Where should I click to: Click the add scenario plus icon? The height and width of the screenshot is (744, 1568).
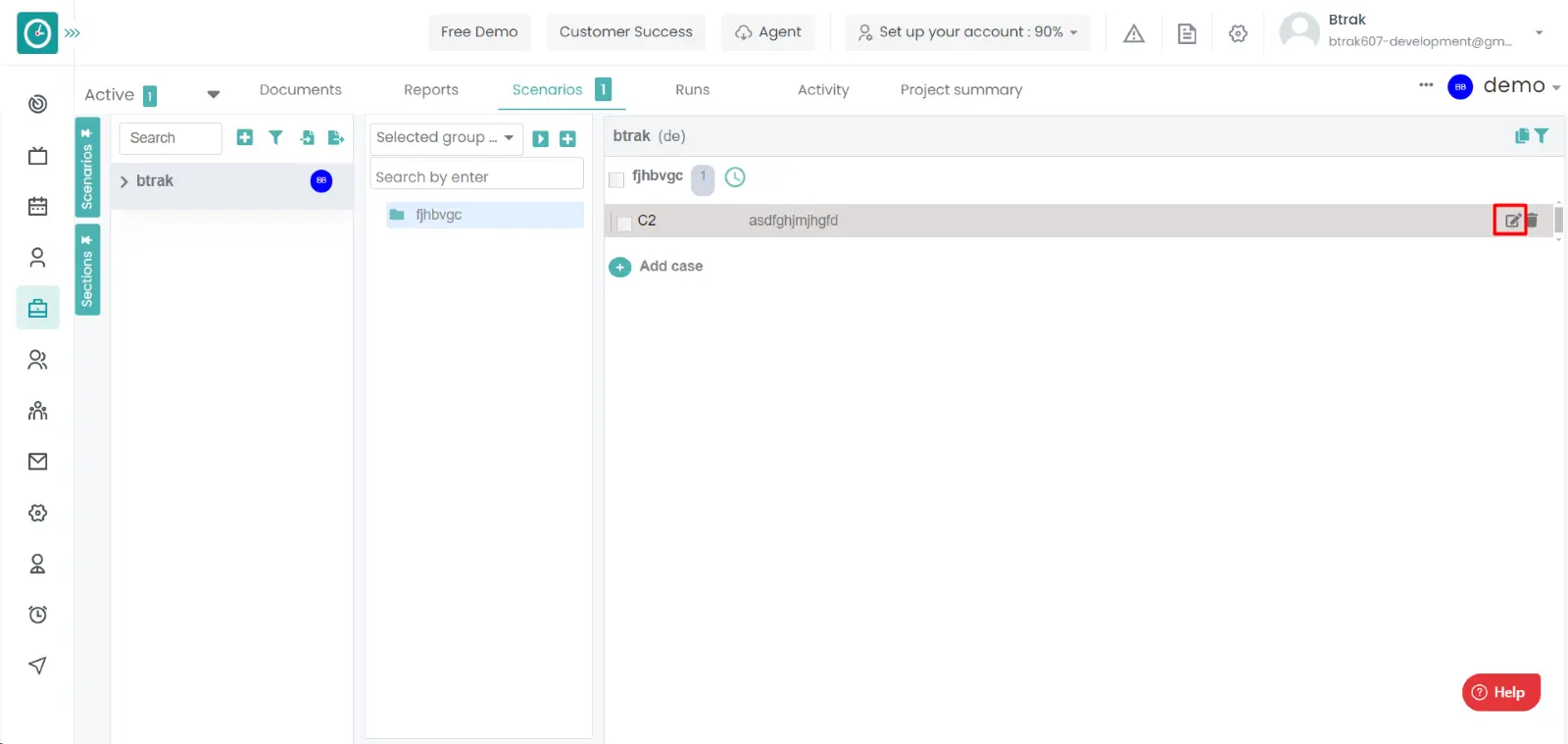click(x=245, y=138)
